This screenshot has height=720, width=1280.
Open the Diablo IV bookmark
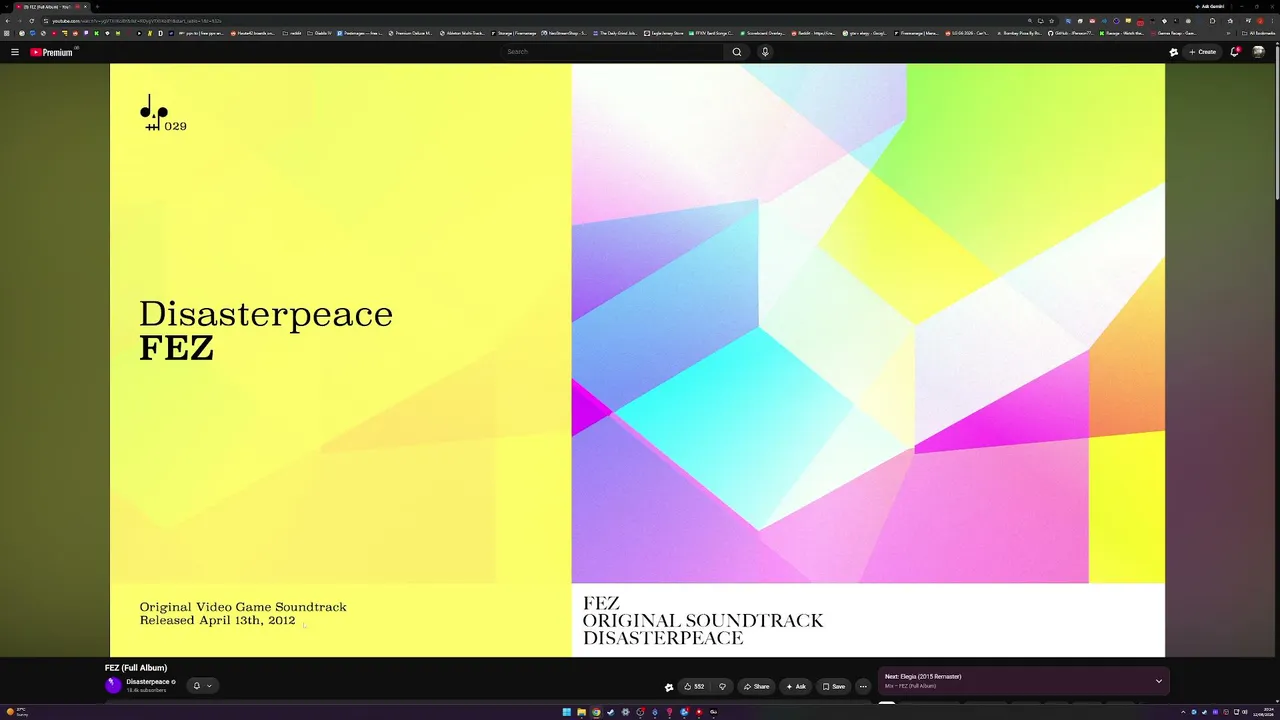[320, 33]
